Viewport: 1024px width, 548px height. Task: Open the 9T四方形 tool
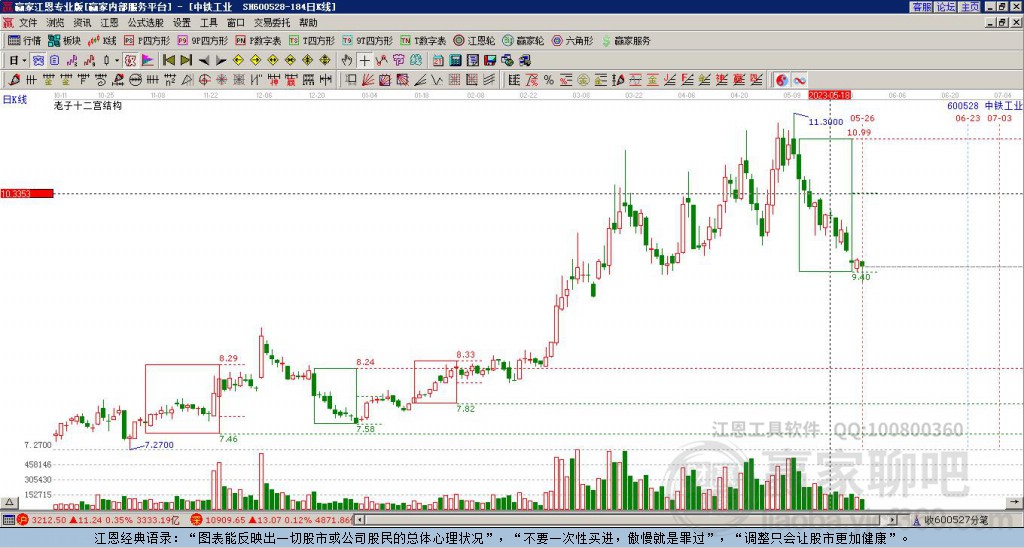coord(368,40)
